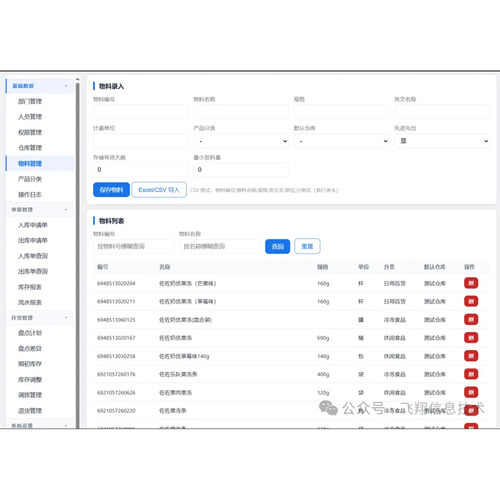Viewport: 500px width, 500px height.
Task: Focus the 计量单位 input field
Action: pyautogui.click(x=141, y=141)
